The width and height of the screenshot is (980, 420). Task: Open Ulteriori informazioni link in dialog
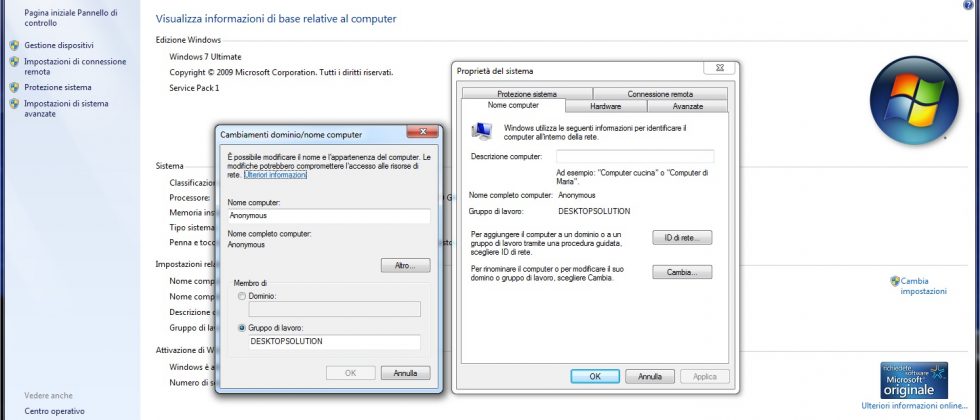tap(275, 176)
